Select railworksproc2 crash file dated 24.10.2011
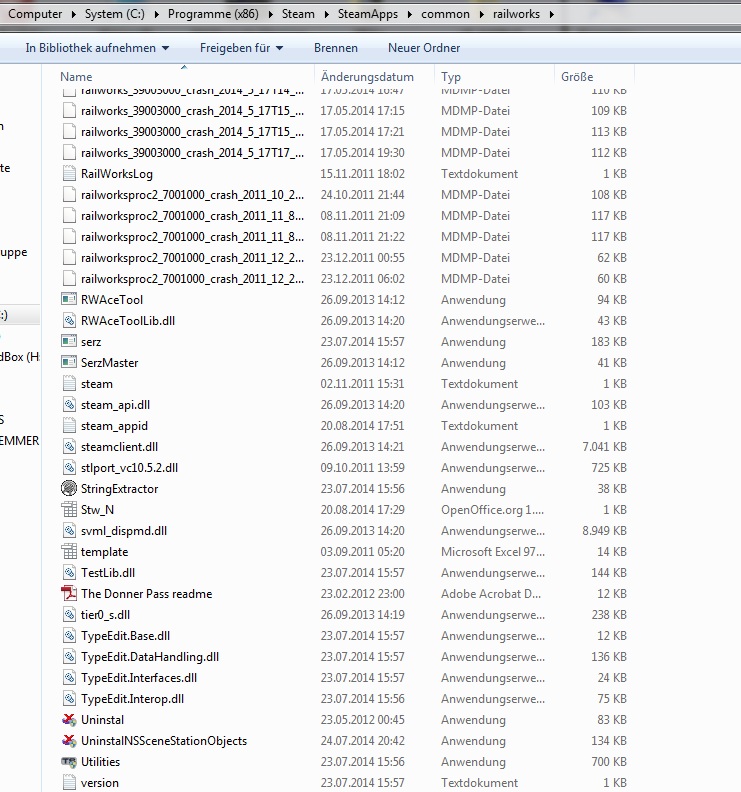The height and width of the screenshot is (792, 741). (192, 195)
